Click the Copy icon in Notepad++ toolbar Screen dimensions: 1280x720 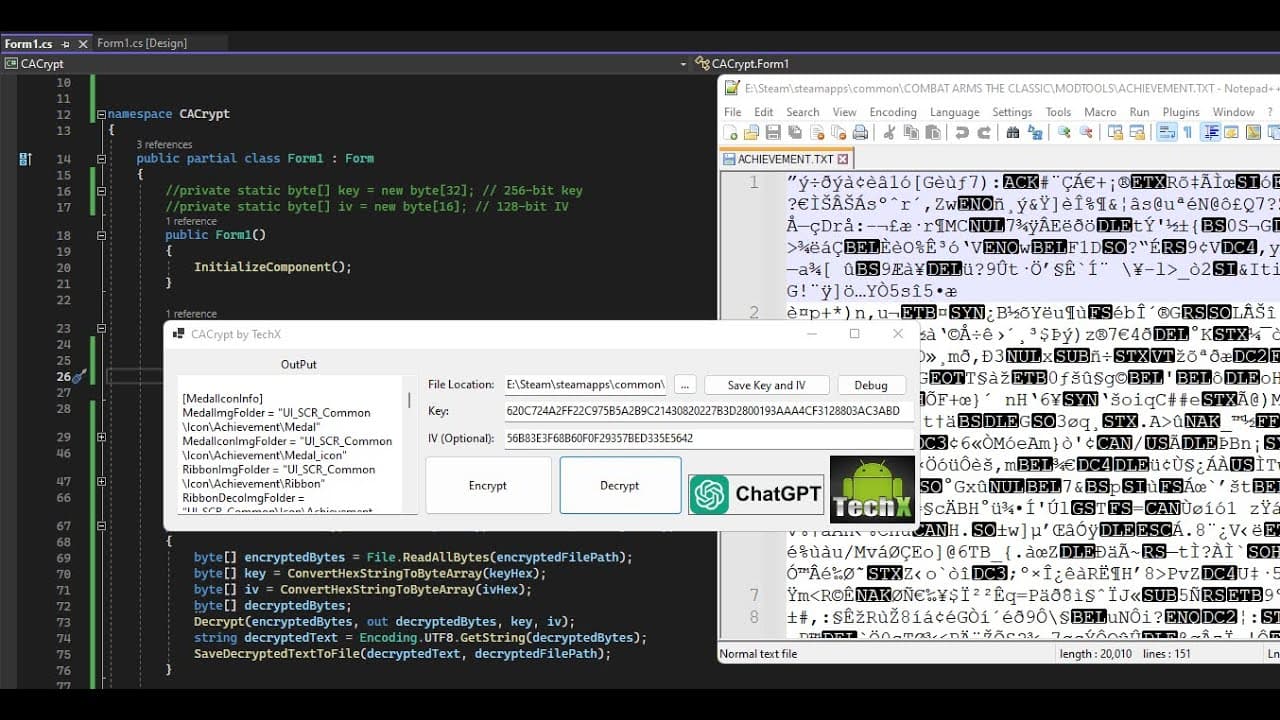[910, 133]
